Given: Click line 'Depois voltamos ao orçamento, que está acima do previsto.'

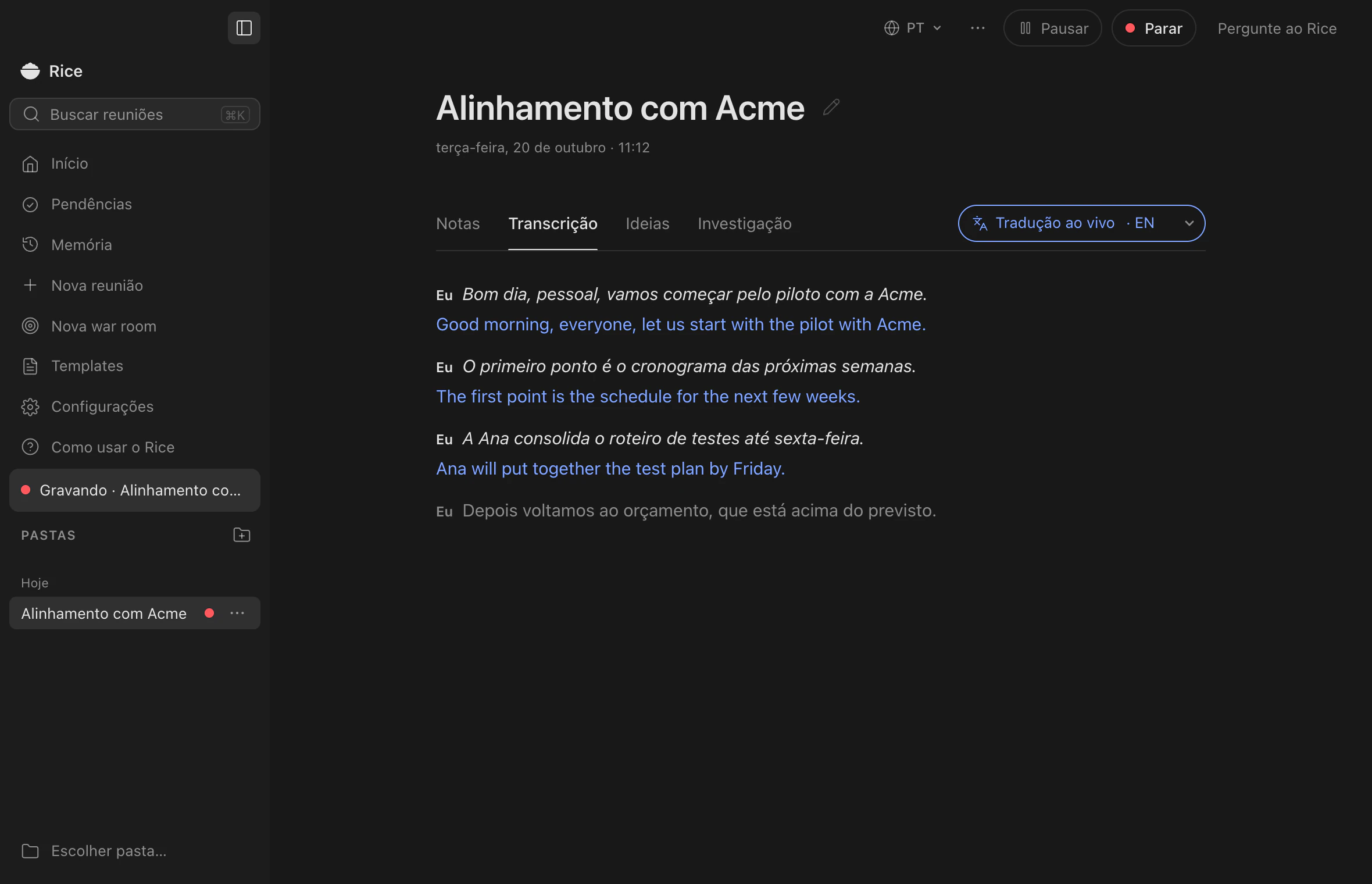Looking at the screenshot, I should pyautogui.click(x=699, y=511).
